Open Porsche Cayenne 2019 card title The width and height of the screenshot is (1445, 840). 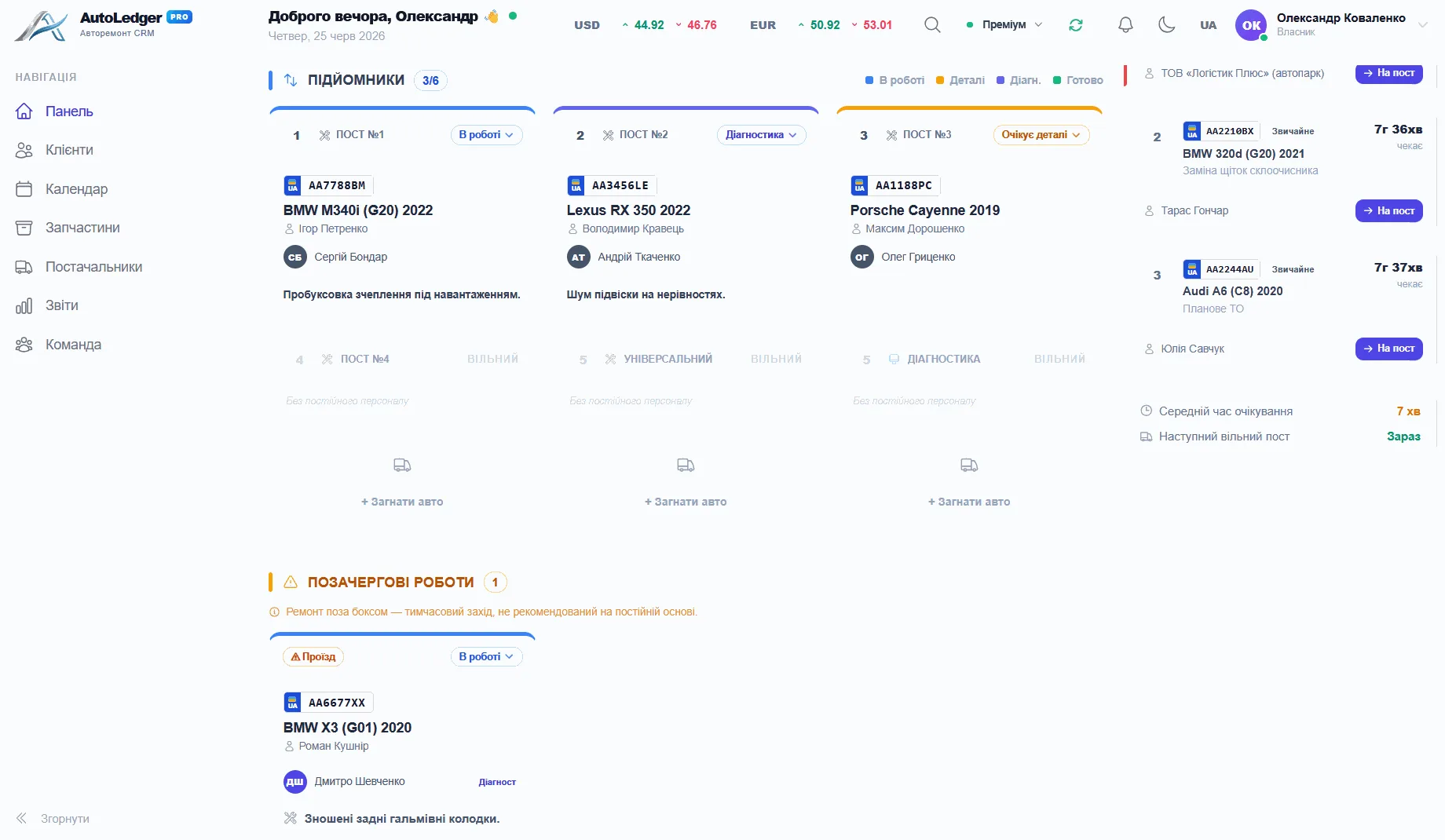(x=925, y=210)
